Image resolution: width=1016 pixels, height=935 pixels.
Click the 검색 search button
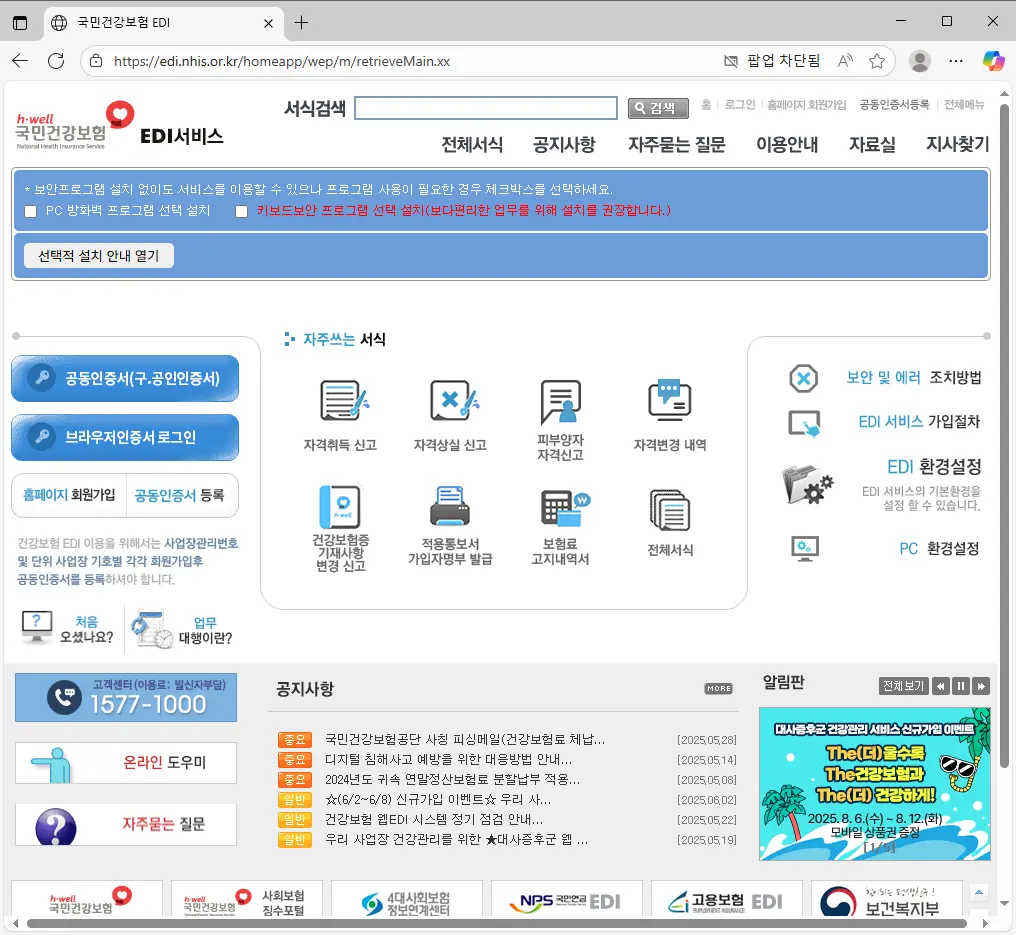coord(658,108)
